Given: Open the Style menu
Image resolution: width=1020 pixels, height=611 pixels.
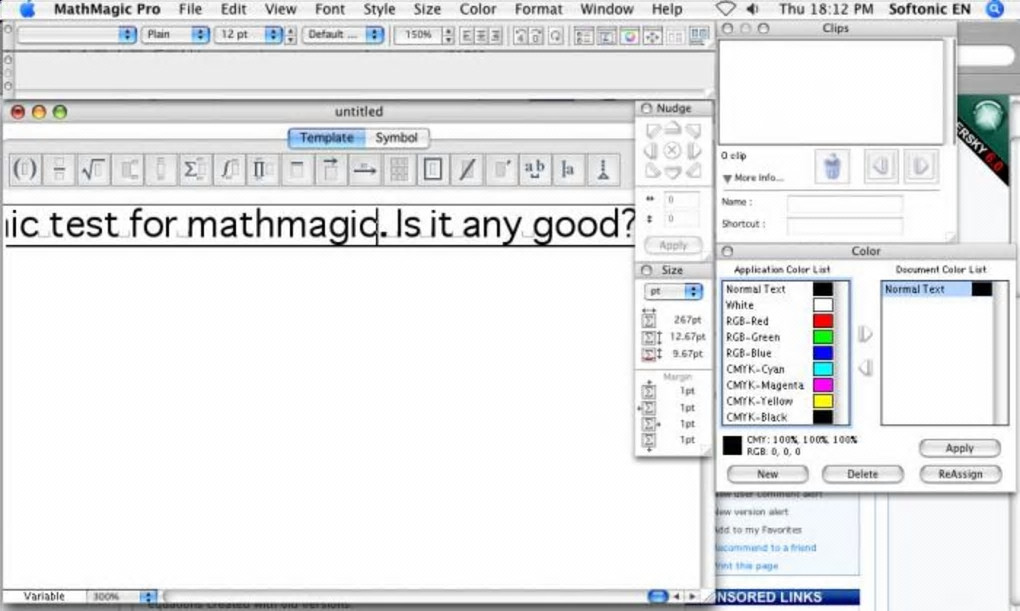Looking at the screenshot, I should (379, 9).
